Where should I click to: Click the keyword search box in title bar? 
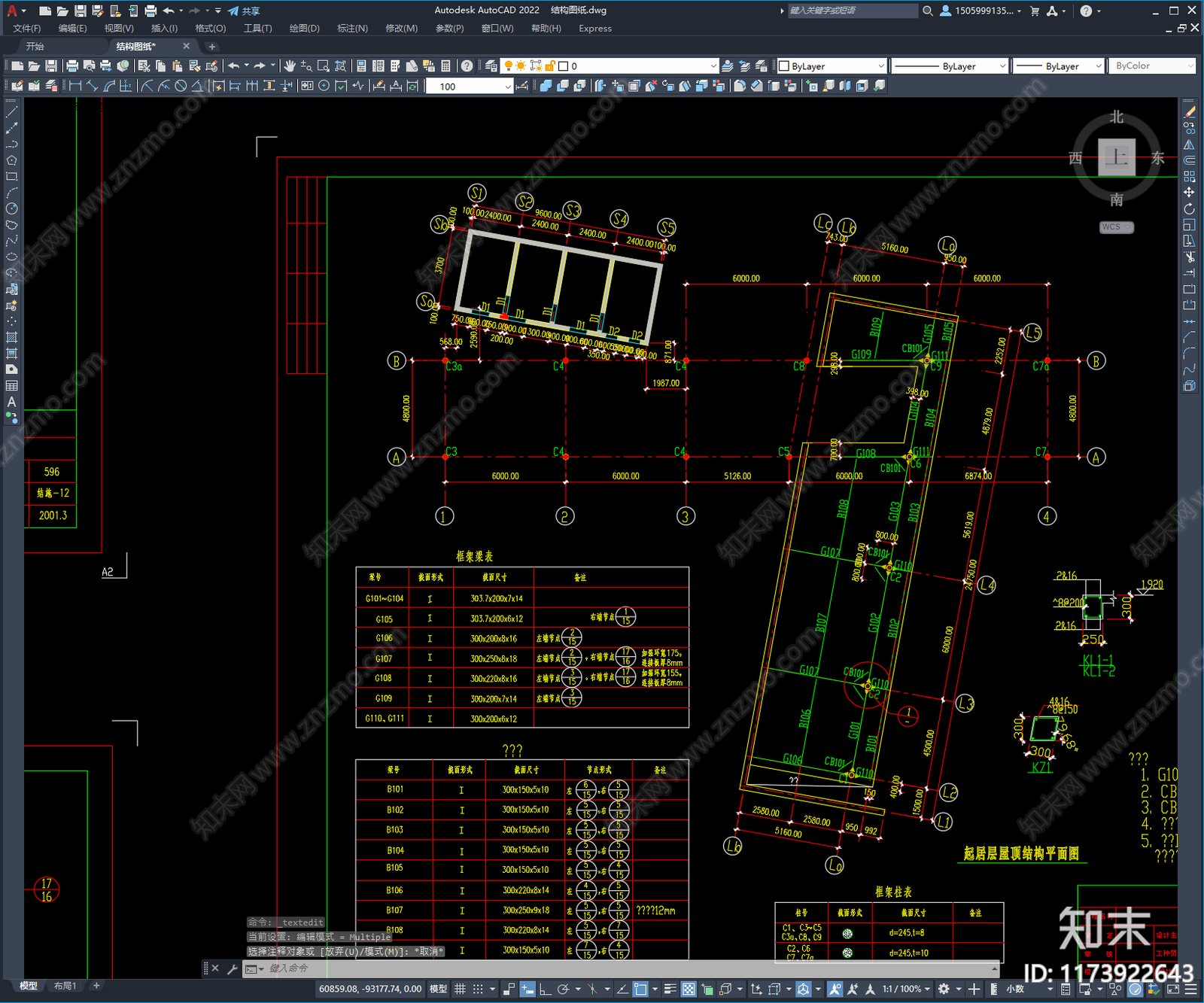[853, 11]
